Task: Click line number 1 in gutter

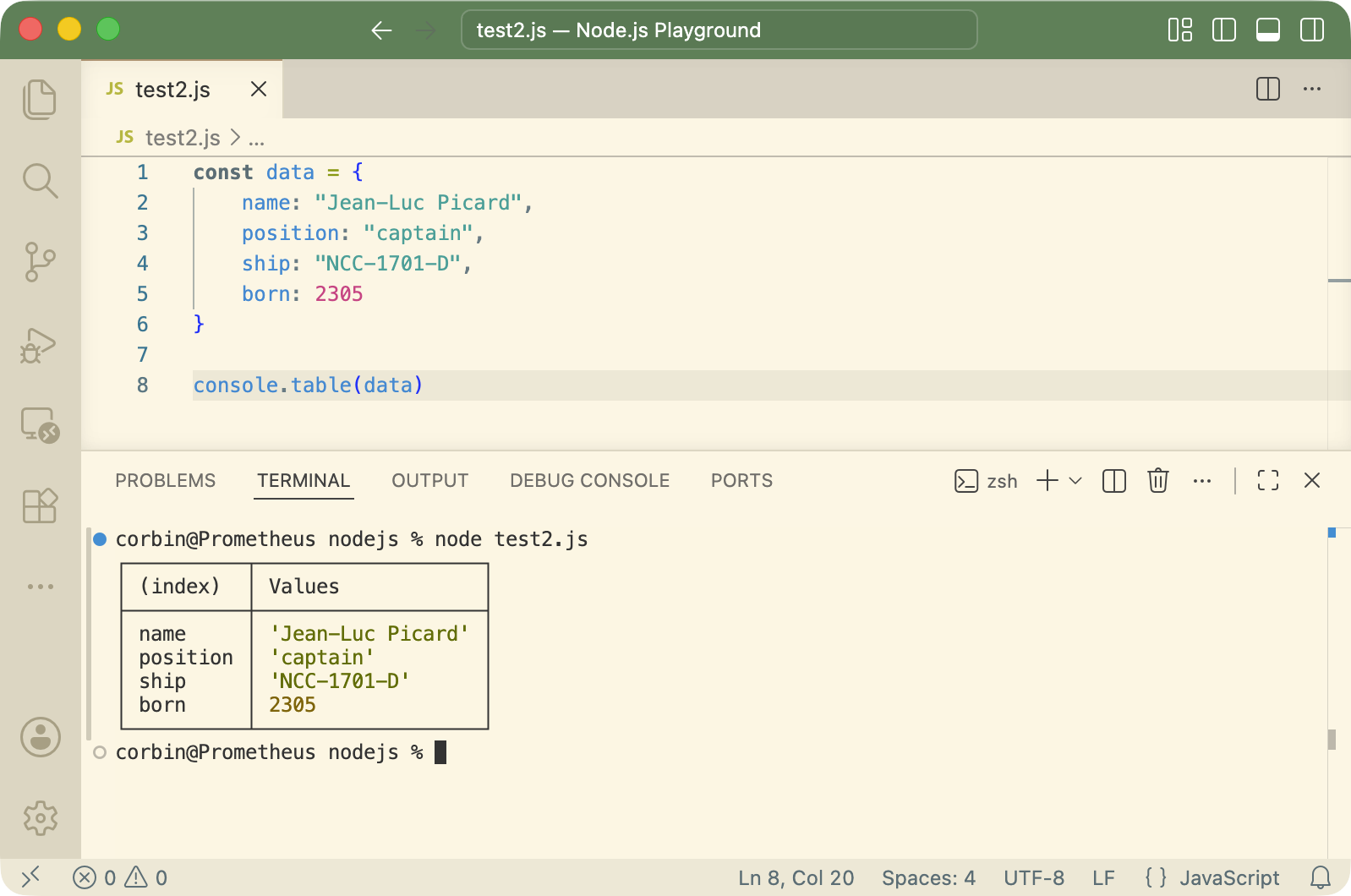Action: (x=143, y=172)
